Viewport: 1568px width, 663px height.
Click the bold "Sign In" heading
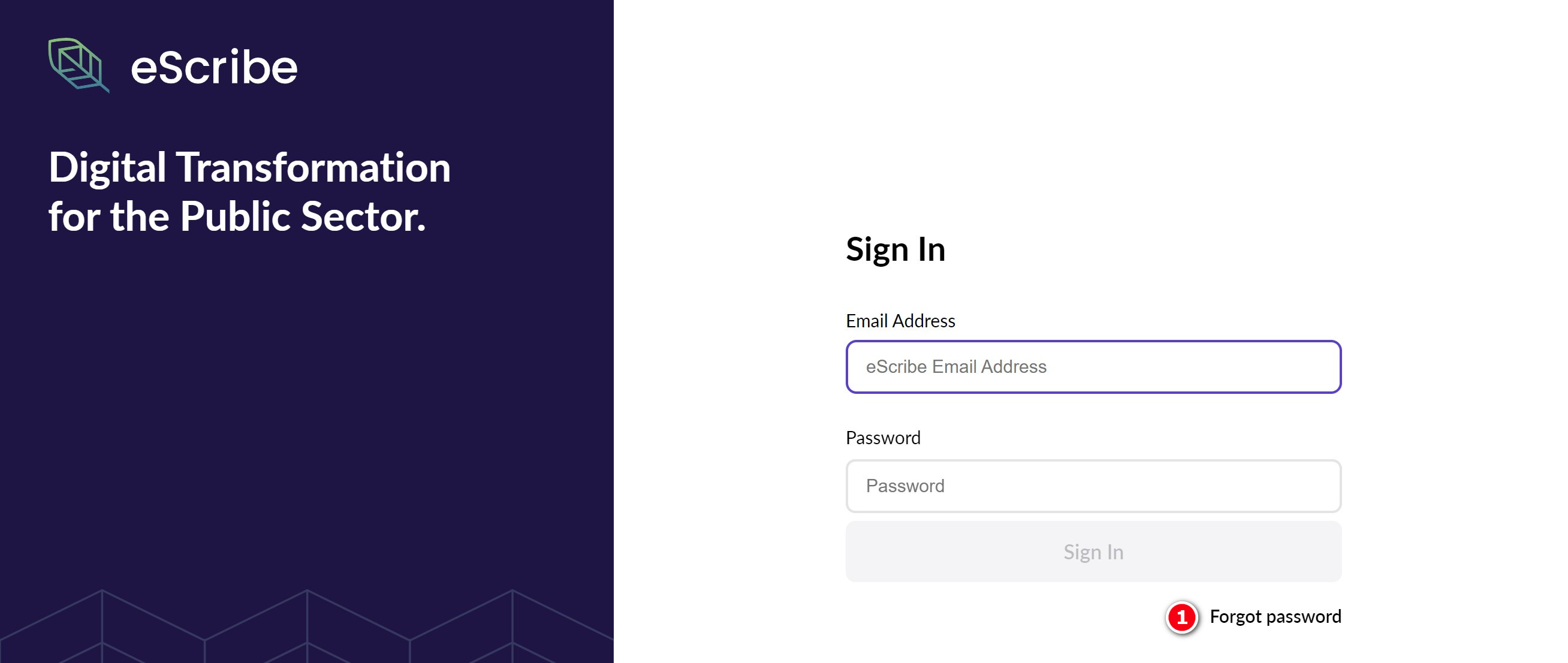tap(895, 249)
